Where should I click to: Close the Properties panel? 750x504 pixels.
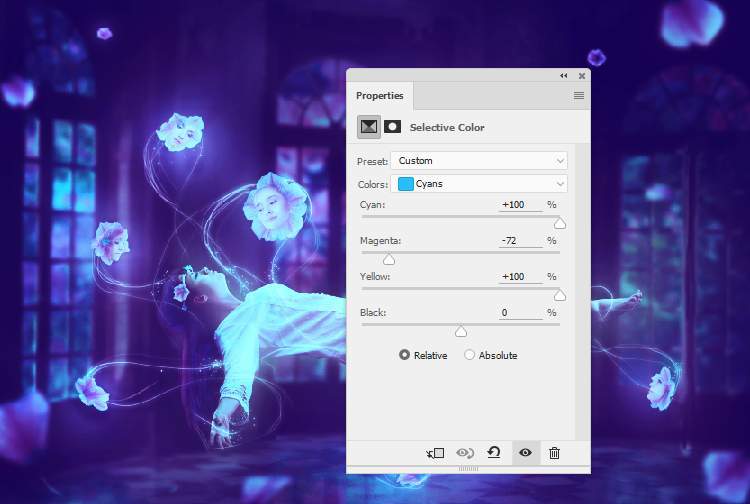coord(582,76)
